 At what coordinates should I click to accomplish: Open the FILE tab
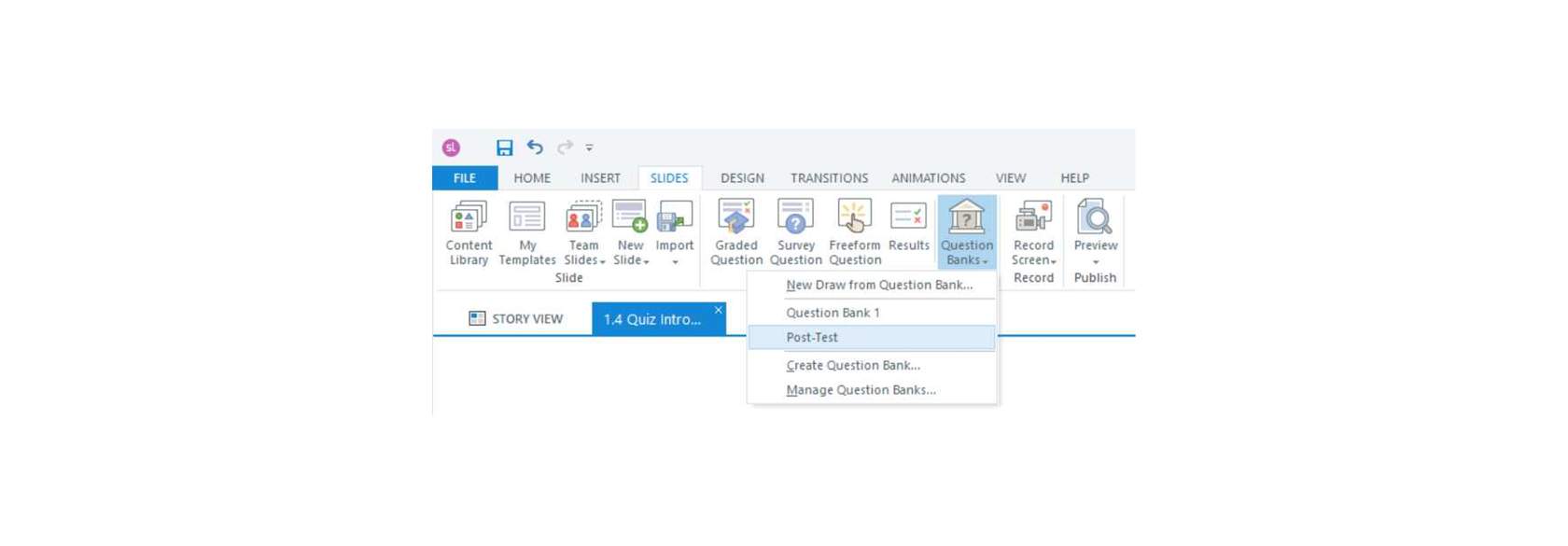click(x=465, y=177)
